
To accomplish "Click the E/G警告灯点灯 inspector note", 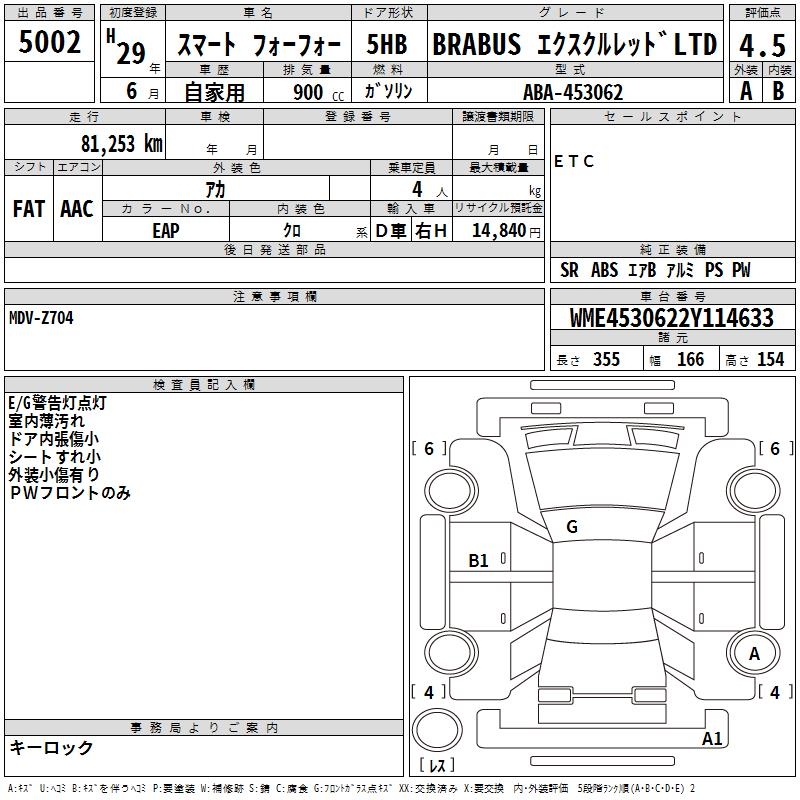I will (x=57, y=403).
